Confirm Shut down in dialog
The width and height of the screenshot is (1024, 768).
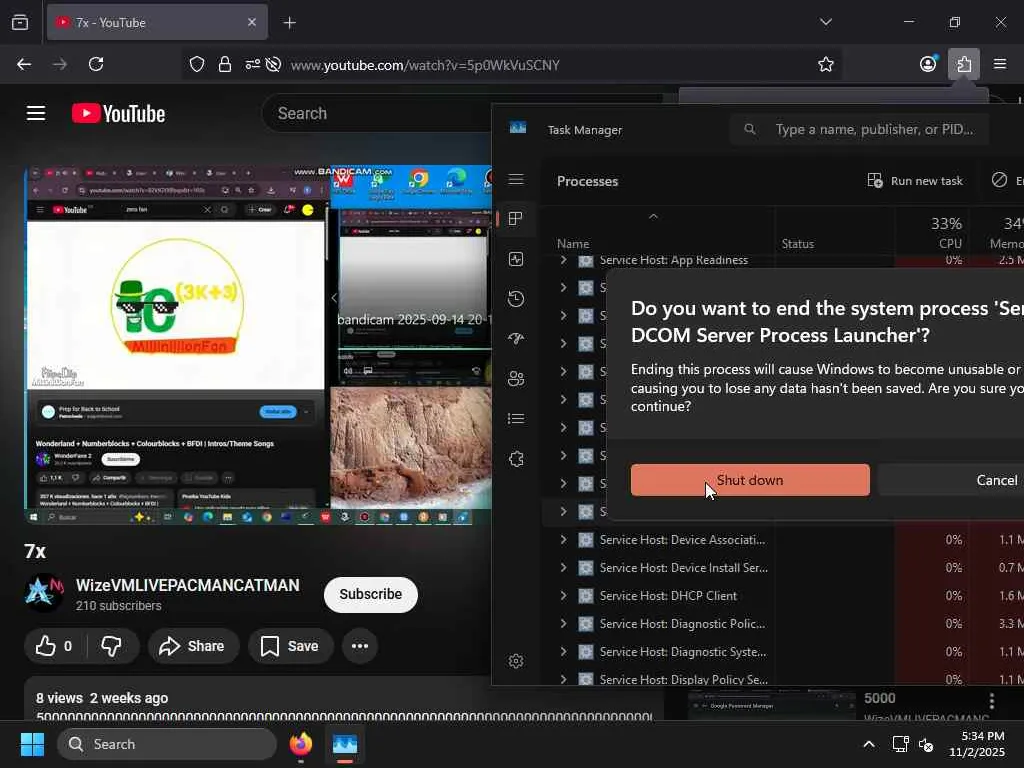pos(750,480)
